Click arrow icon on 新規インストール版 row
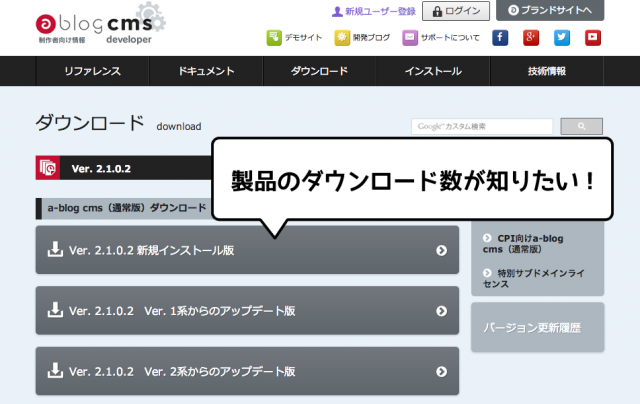 click(x=441, y=250)
